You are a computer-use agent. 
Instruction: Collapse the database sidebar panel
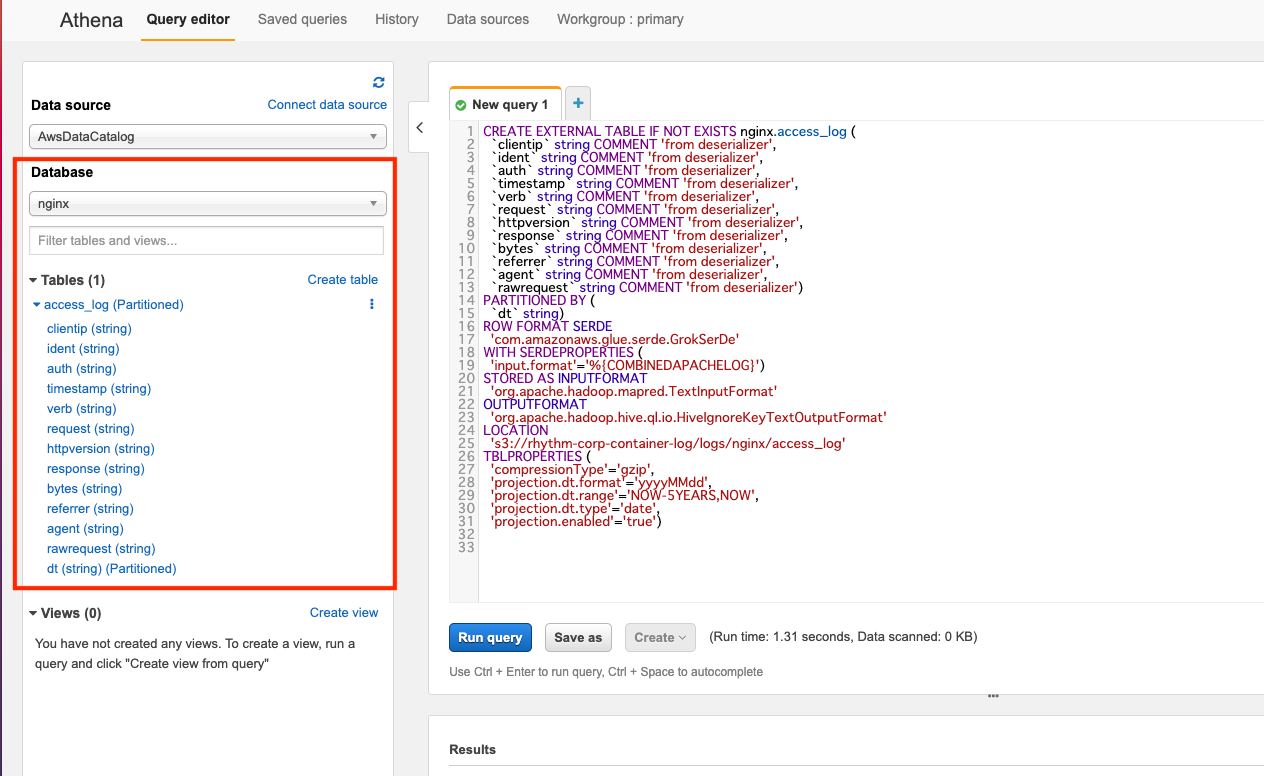[419, 127]
